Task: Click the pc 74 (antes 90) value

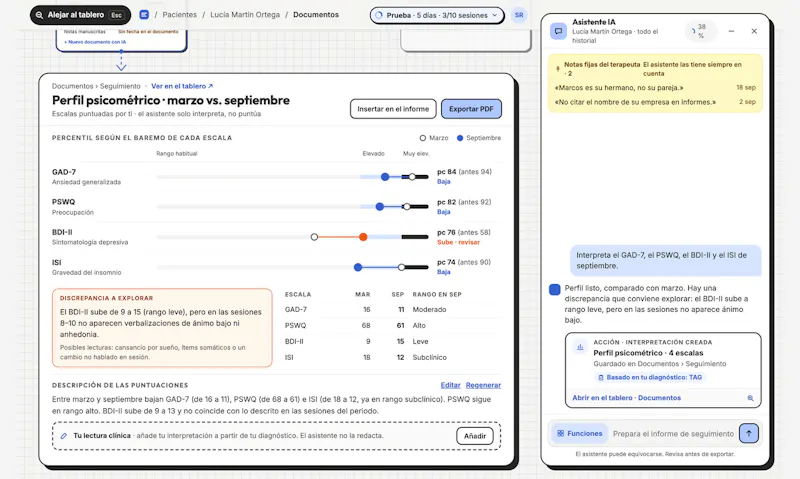Action: pos(464,262)
